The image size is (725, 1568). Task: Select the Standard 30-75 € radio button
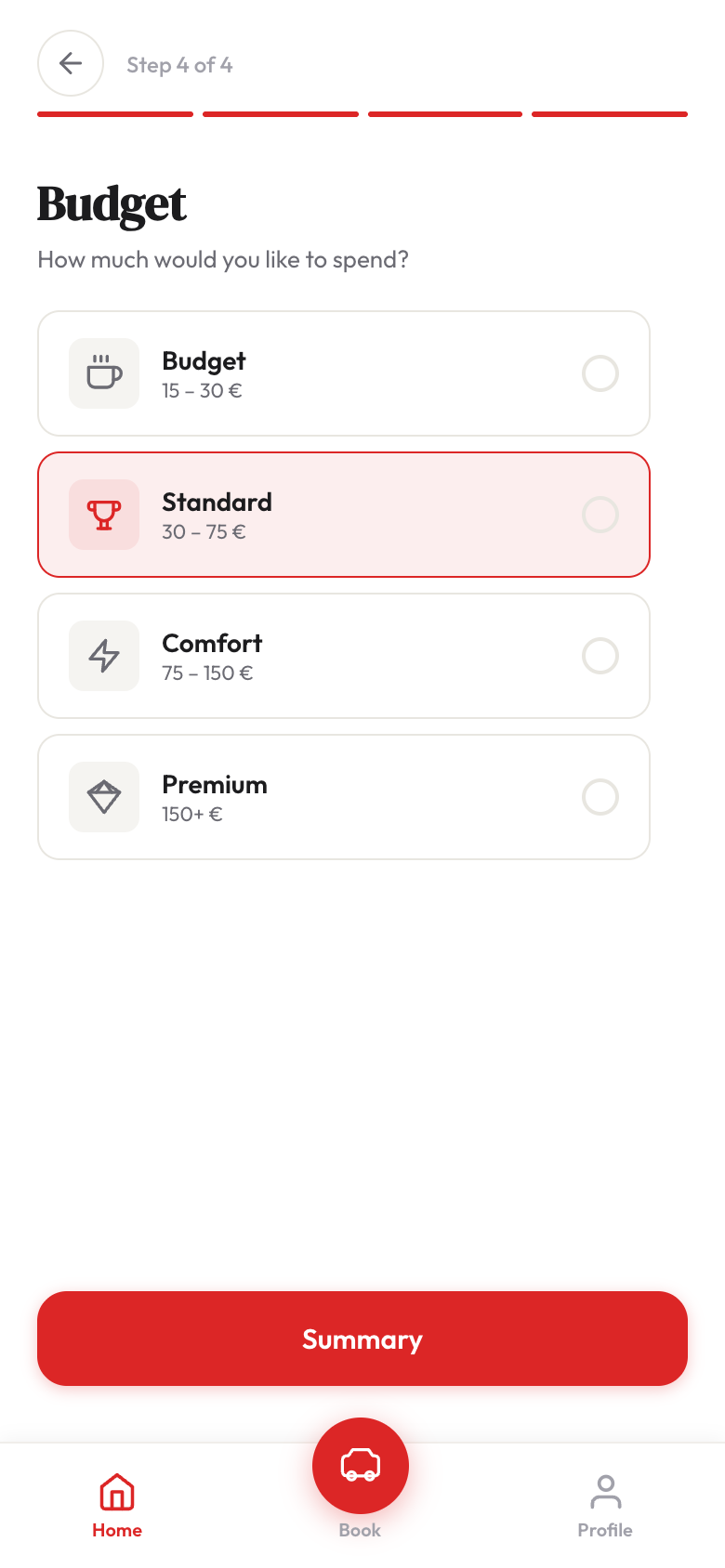[x=600, y=515]
